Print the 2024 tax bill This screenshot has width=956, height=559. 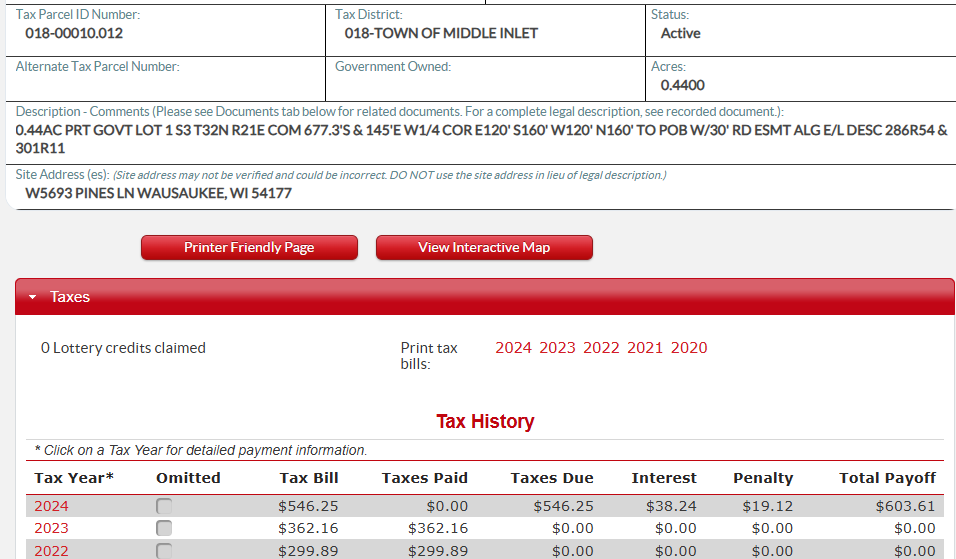(x=513, y=348)
